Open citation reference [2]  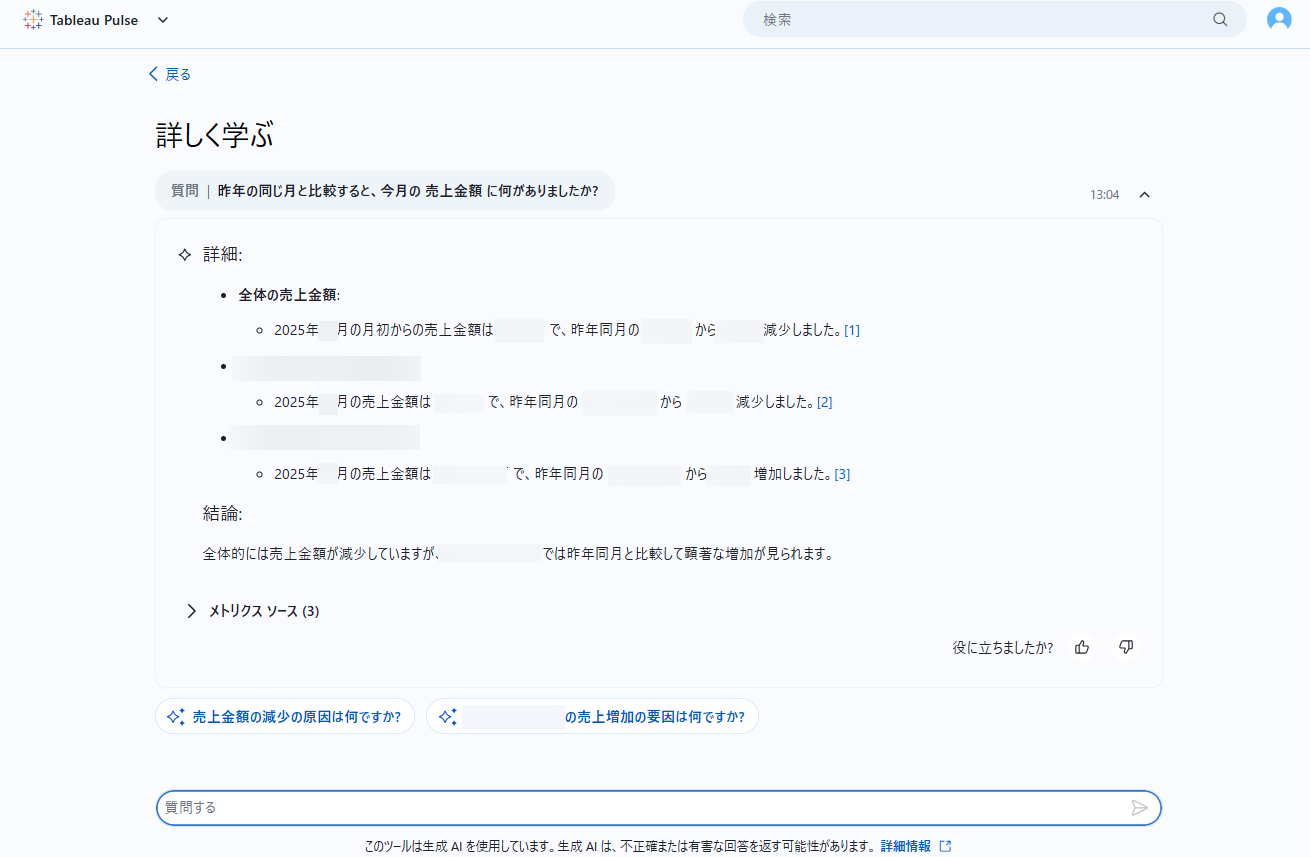pyautogui.click(x=824, y=402)
